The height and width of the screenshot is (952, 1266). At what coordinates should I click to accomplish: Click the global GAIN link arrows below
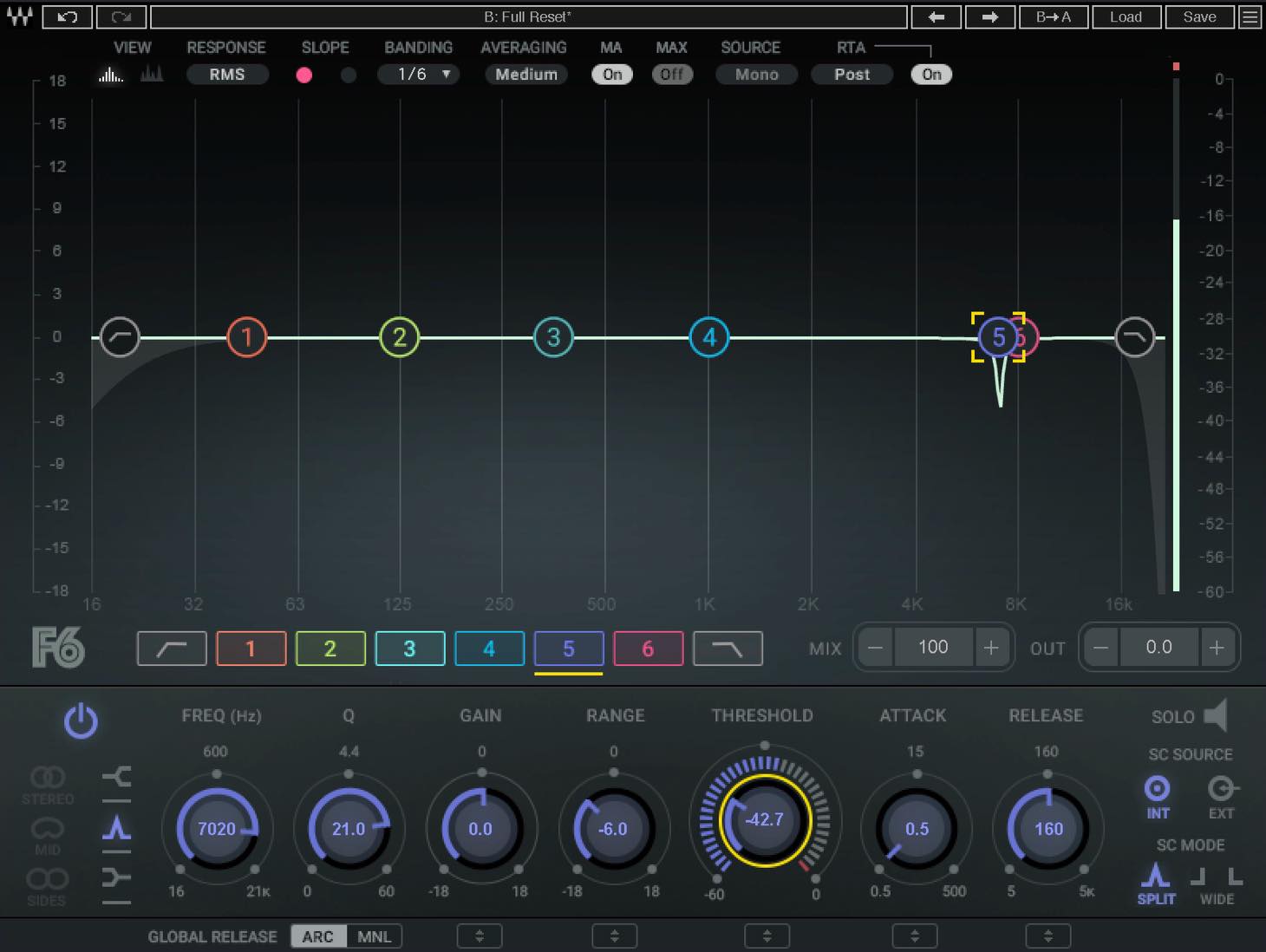point(480,936)
